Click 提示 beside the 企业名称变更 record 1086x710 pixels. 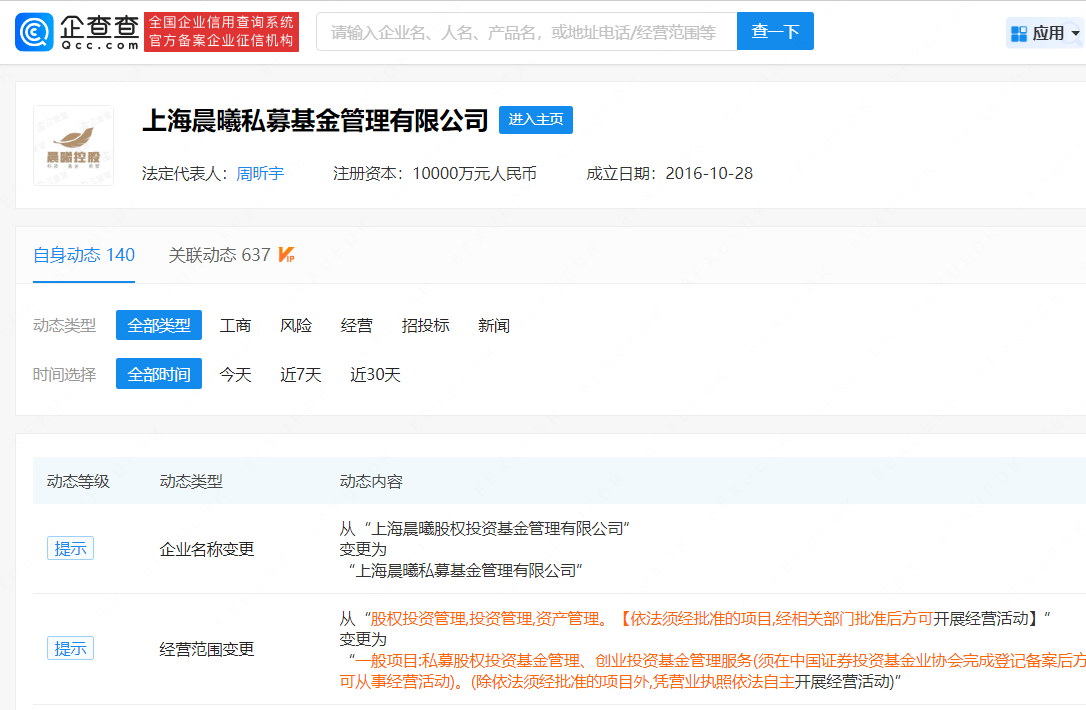[x=70, y=547]
